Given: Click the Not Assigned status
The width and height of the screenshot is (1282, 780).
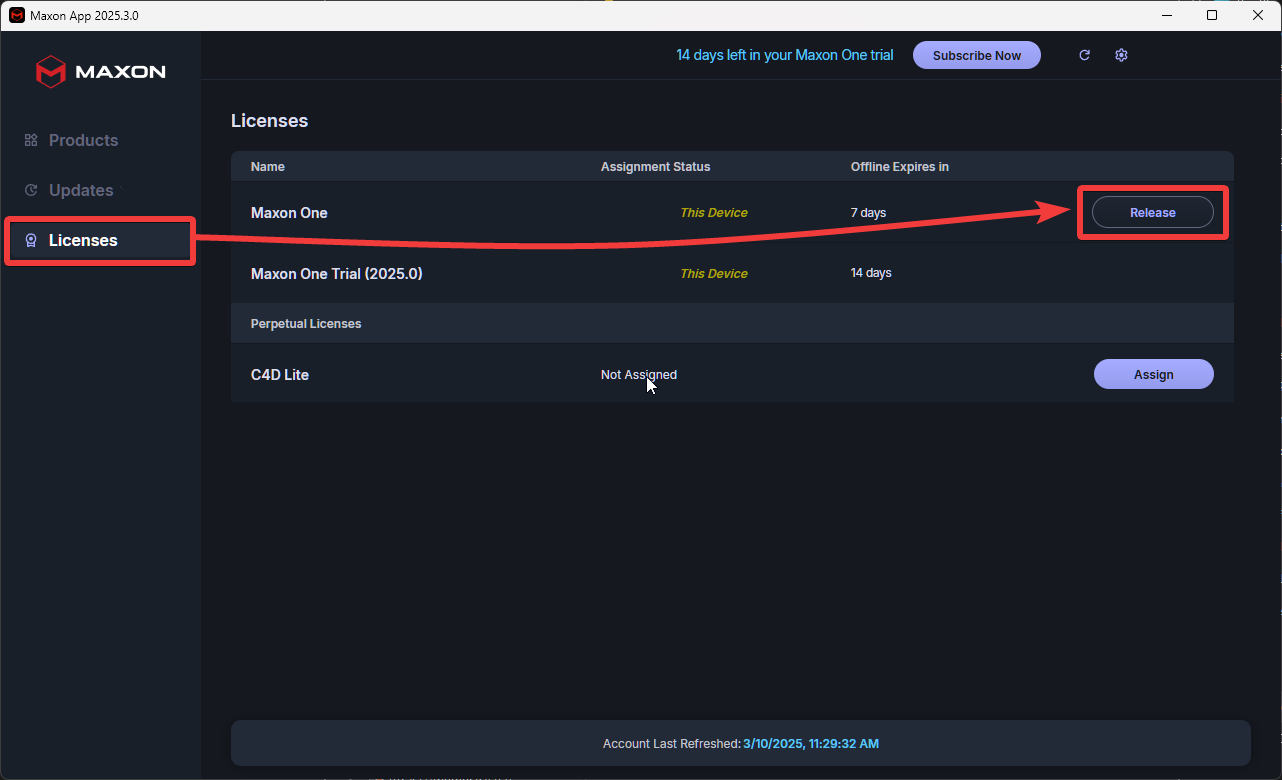Looking at the screenshot, I should (x=639, y=375).
